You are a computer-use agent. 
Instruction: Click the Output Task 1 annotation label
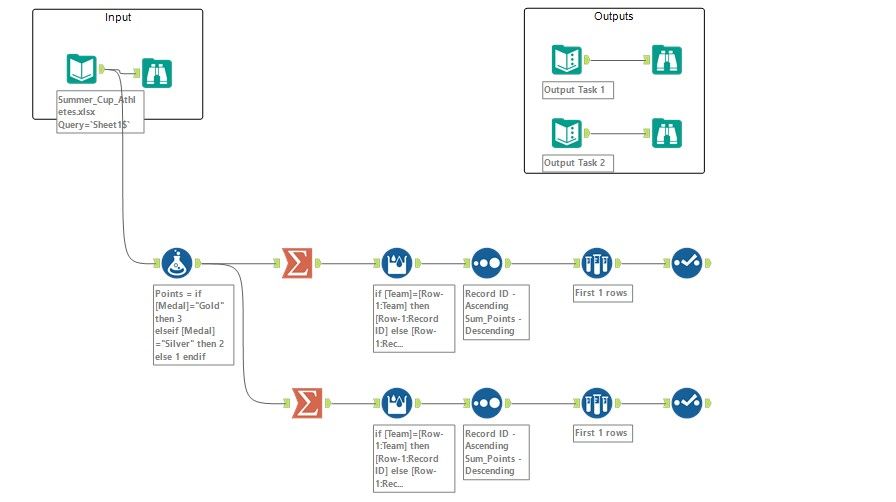click(578, 90)
